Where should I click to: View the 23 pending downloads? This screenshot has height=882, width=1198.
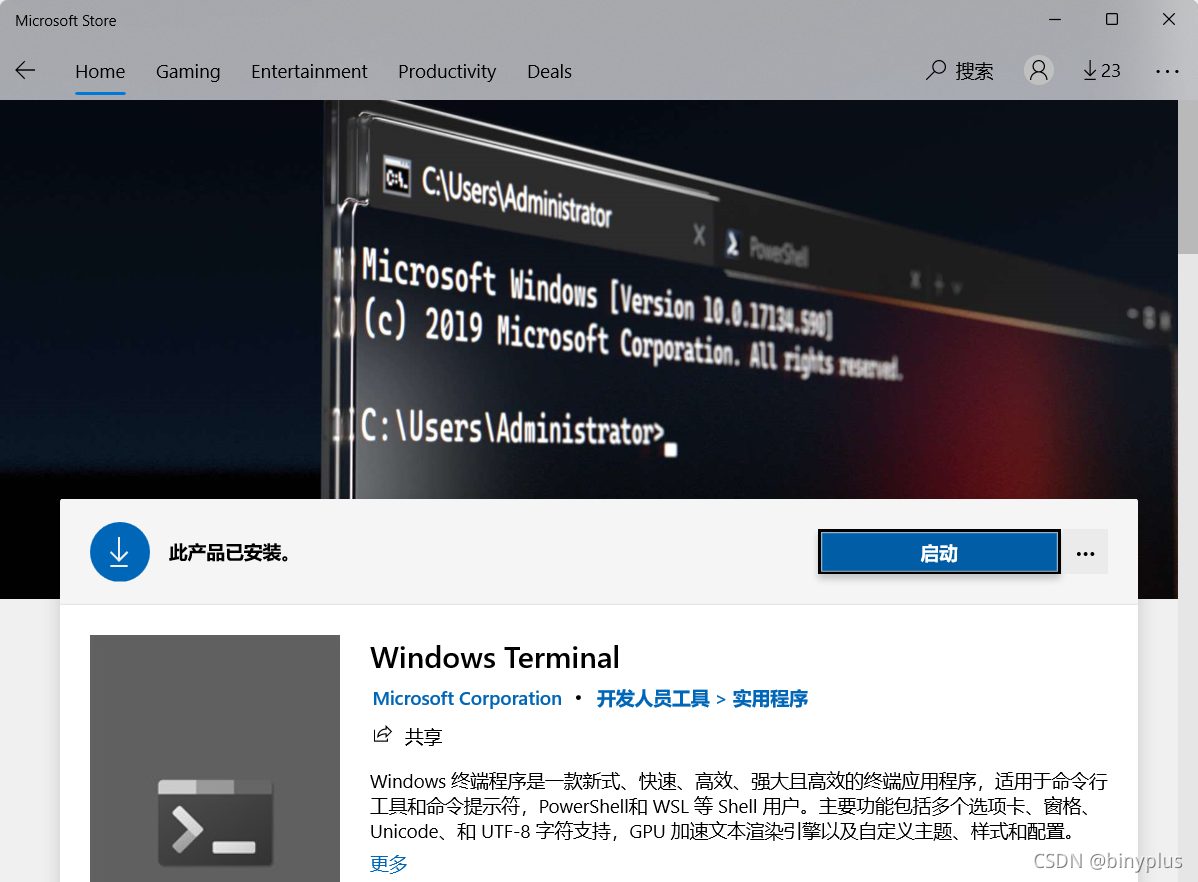point(1102,71)
